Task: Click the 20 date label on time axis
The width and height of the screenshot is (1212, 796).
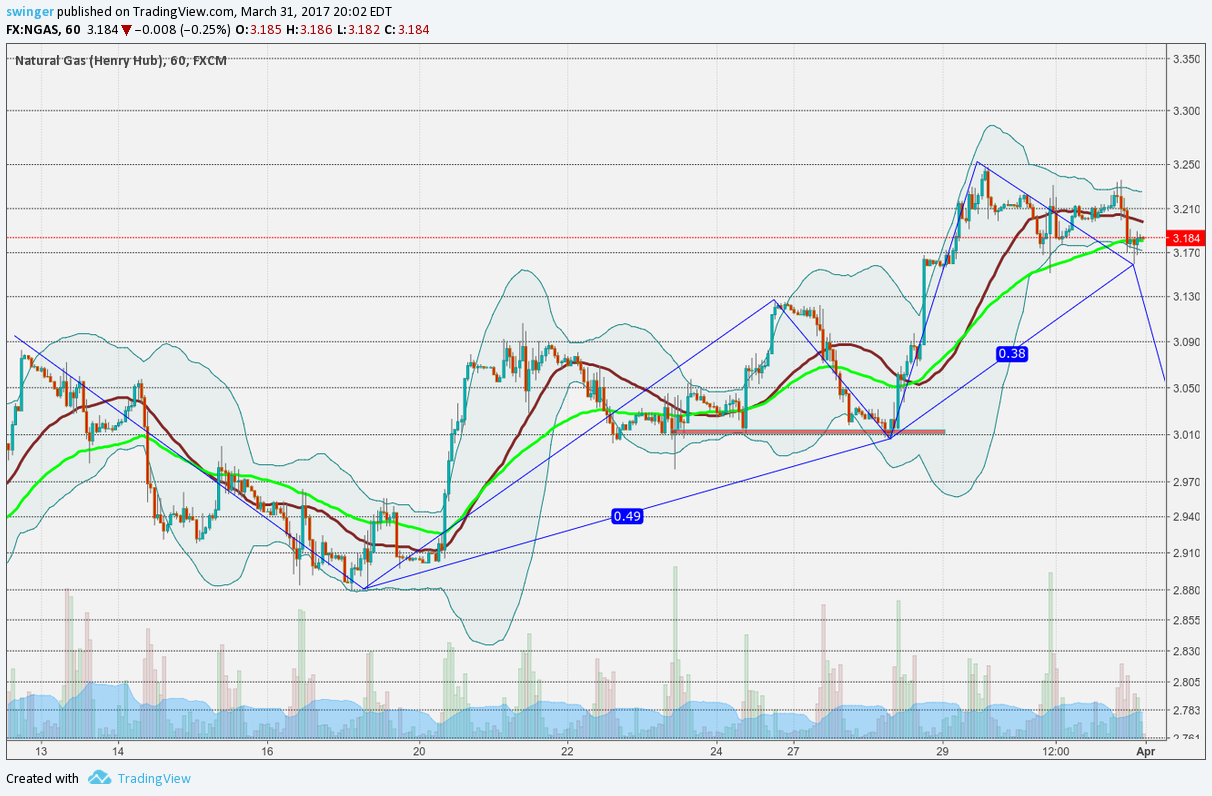Action: pyautogui.click(x=419, y=751)
